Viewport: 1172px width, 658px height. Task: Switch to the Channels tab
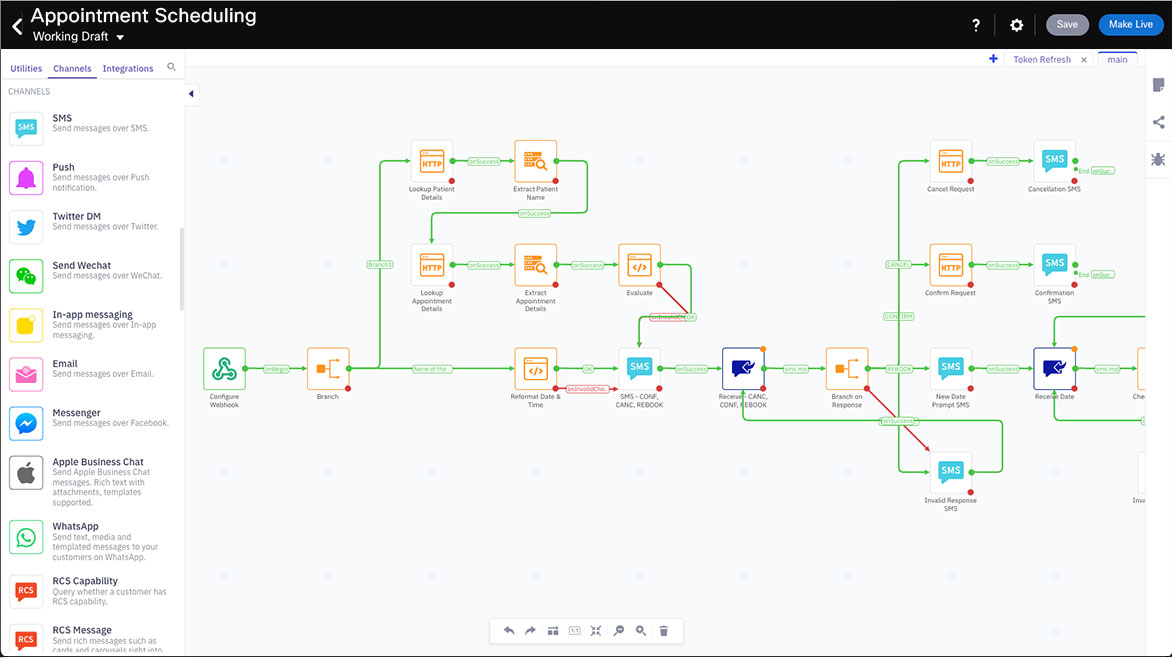tap(73, 69)
